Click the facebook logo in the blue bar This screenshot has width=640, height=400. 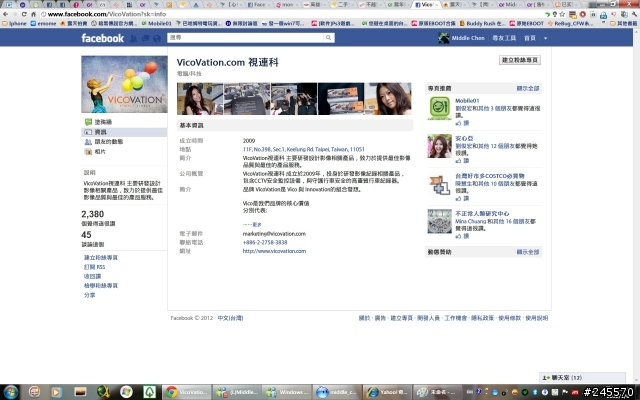coord(102,38)
